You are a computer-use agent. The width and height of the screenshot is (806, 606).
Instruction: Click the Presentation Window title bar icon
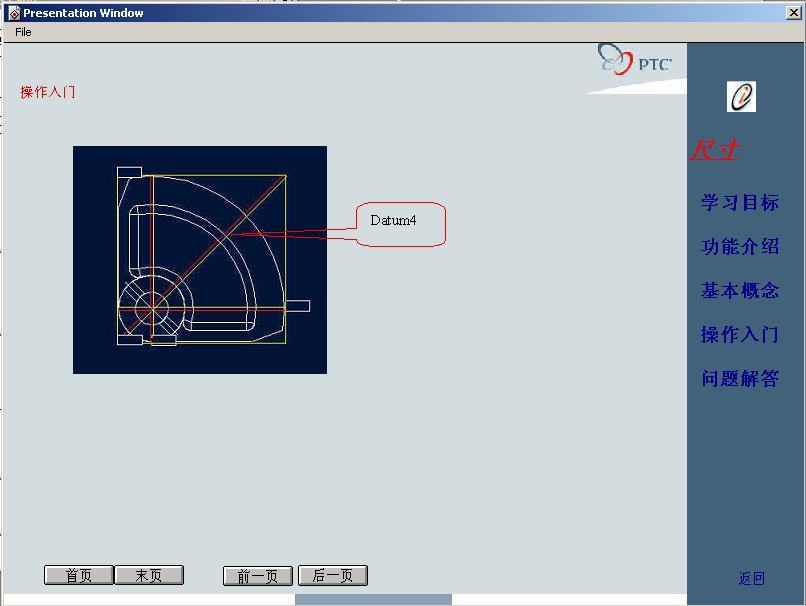13,13
